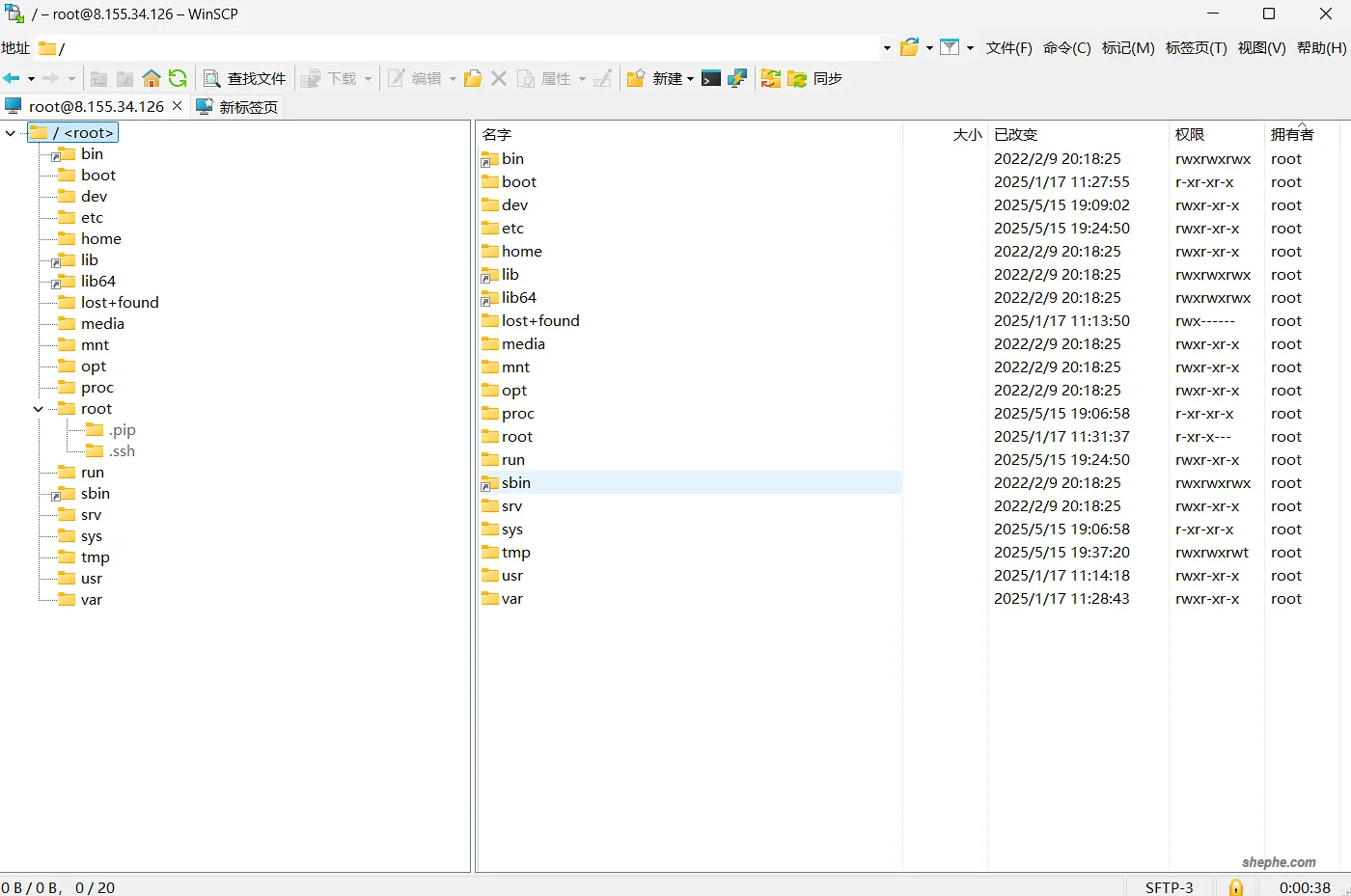Open a terminal session via console icon

click(x=711, y=78)
